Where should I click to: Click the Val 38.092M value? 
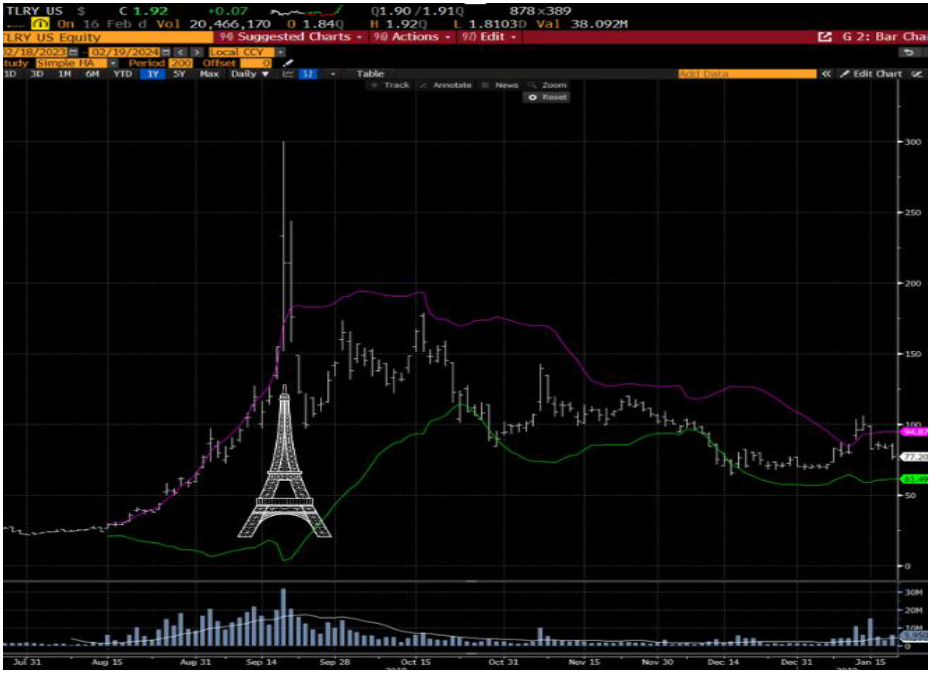click(x=599, y=24)
